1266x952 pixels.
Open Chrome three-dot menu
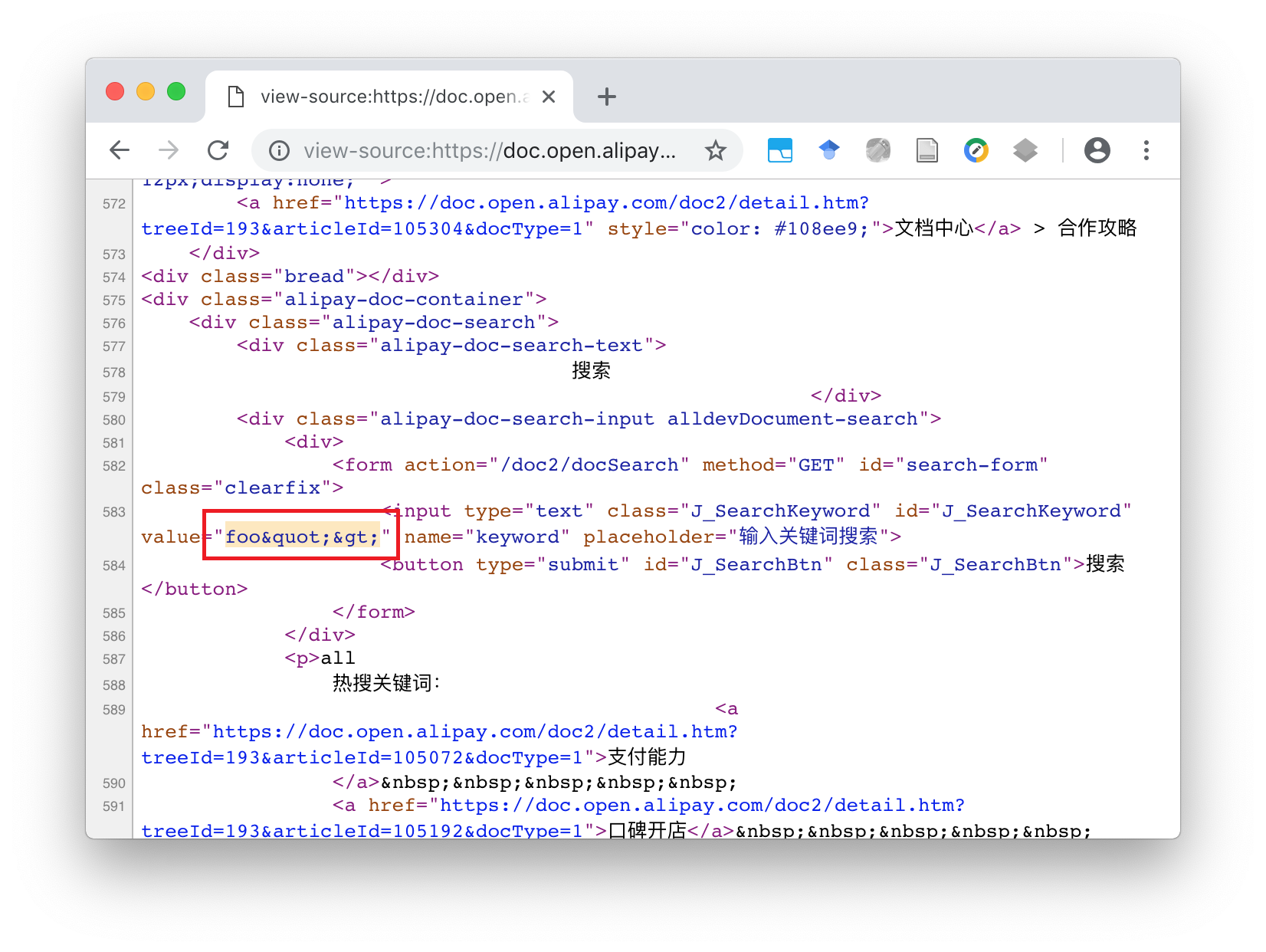point(1146,150)
